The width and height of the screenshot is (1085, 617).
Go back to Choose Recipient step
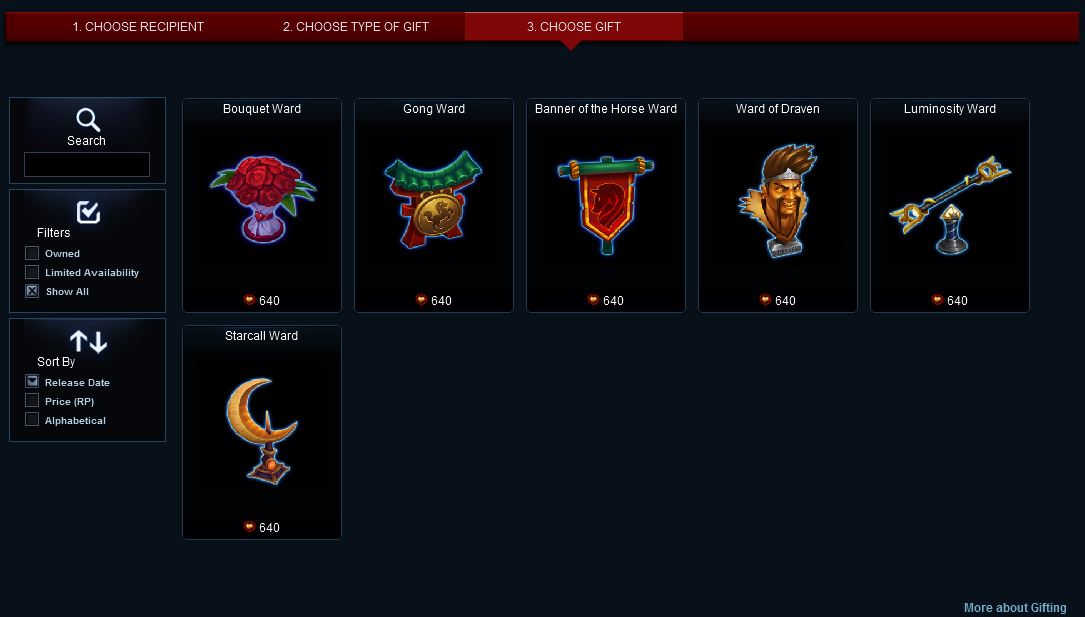pos(138,27)
